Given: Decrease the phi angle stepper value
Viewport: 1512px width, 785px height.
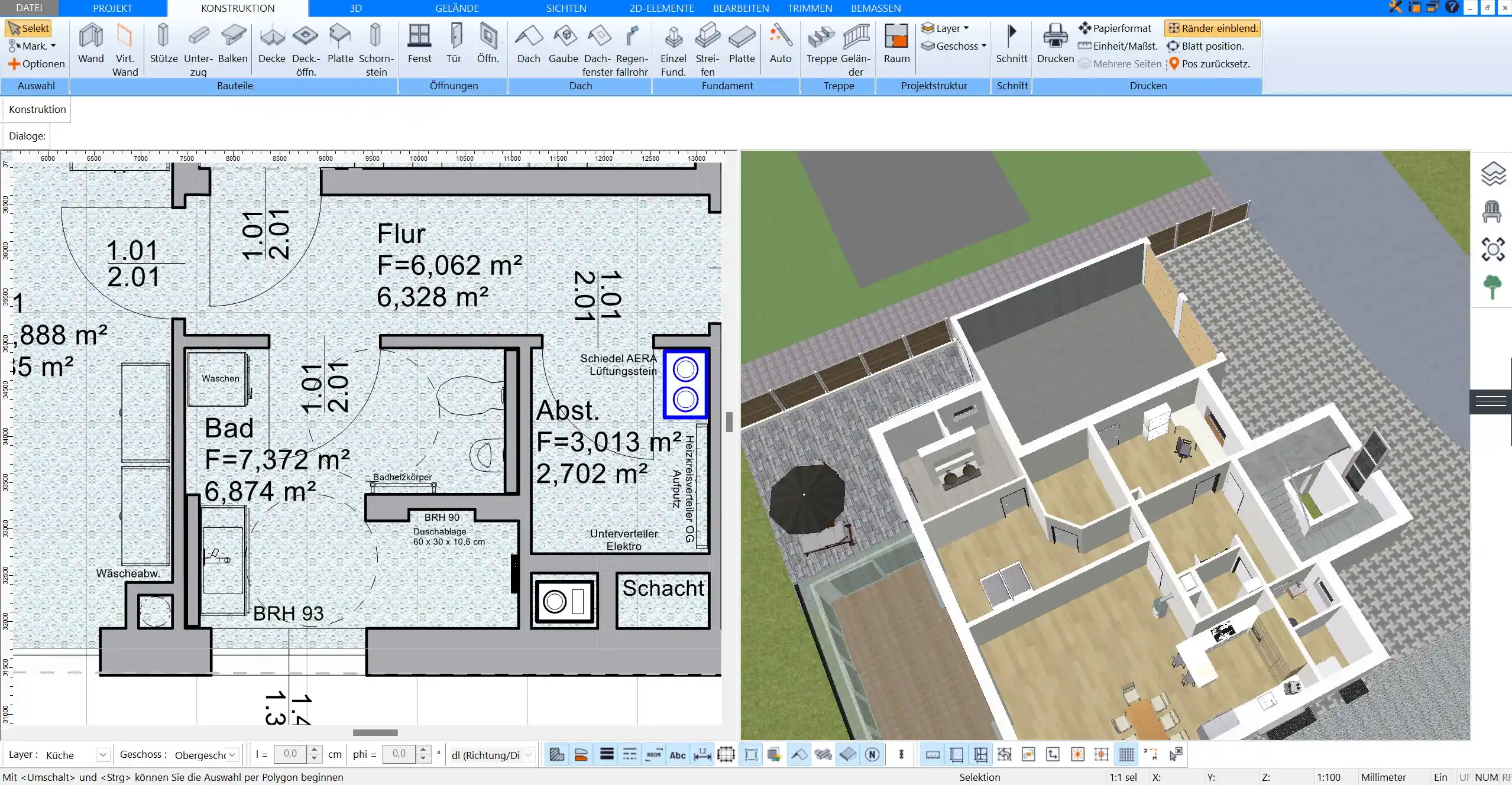Looking at the screenshot, I should point(423,759).
